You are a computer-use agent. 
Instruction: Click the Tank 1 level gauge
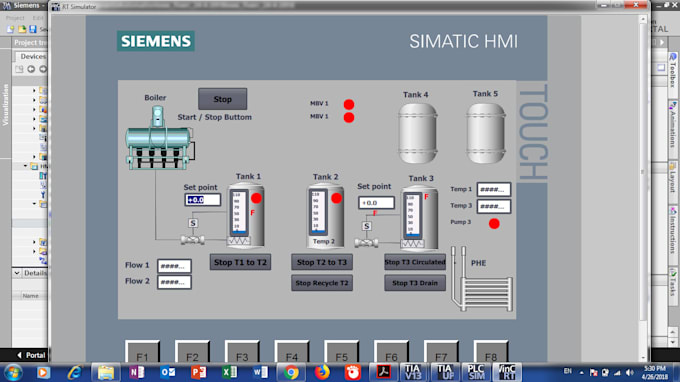click(238, 212)
